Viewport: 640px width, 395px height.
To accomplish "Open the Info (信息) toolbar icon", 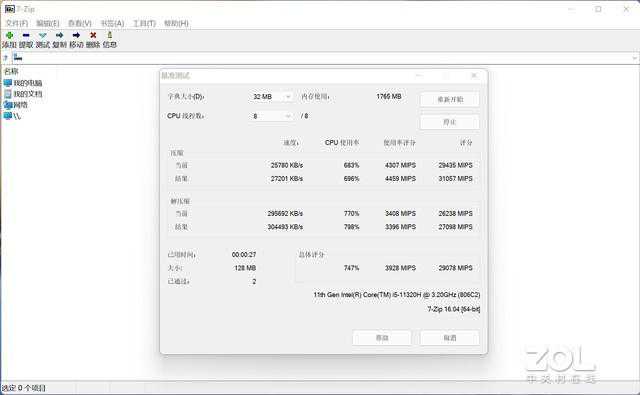I will [x=109, y=35].
